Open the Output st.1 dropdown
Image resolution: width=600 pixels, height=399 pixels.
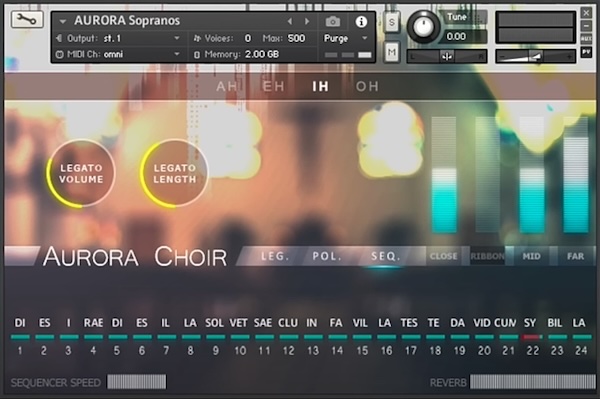pos(118,38)
